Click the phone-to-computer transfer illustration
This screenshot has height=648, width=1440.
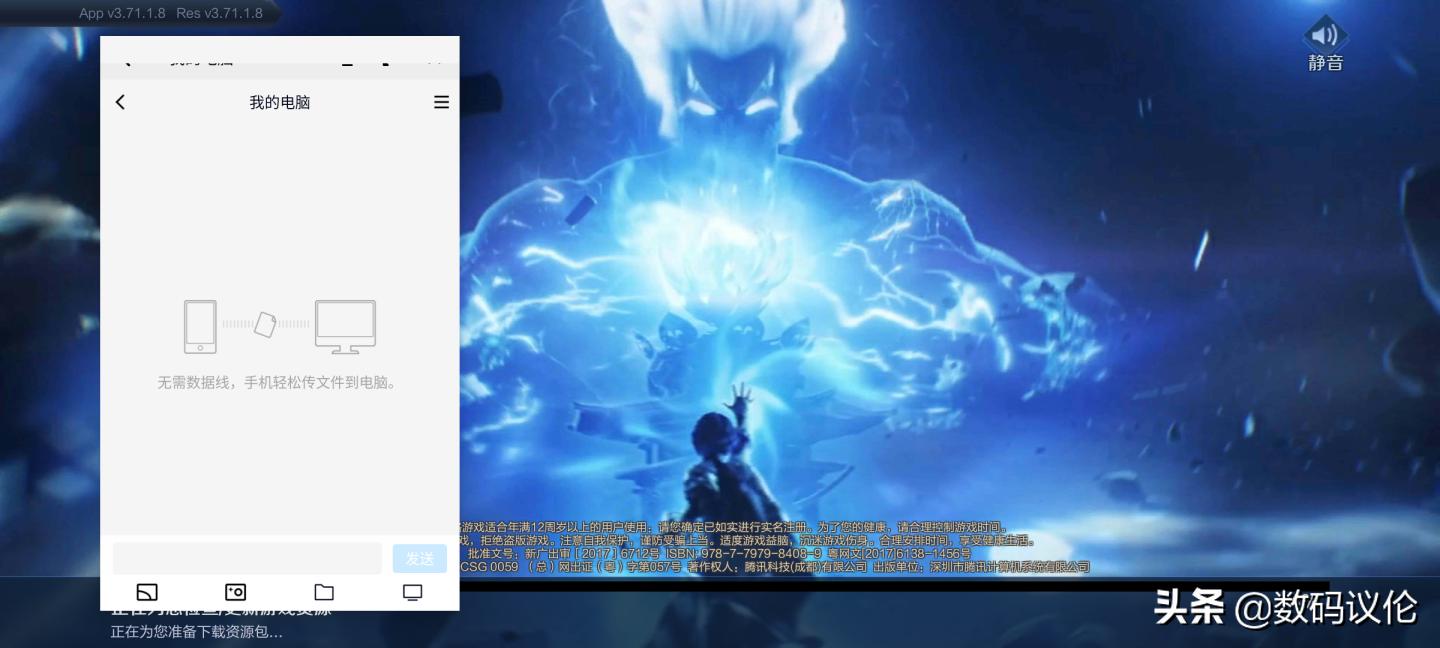click(x=280, y=326)
